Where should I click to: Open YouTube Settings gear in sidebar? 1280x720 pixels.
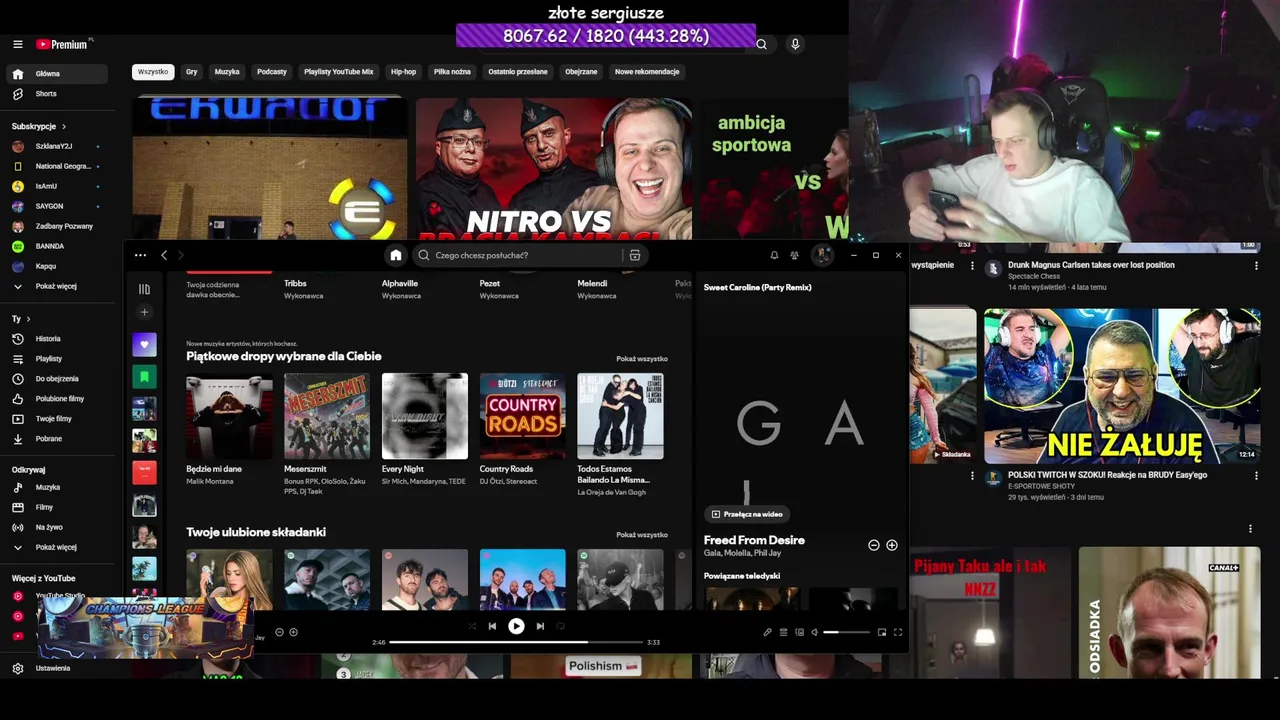(17, 668)
